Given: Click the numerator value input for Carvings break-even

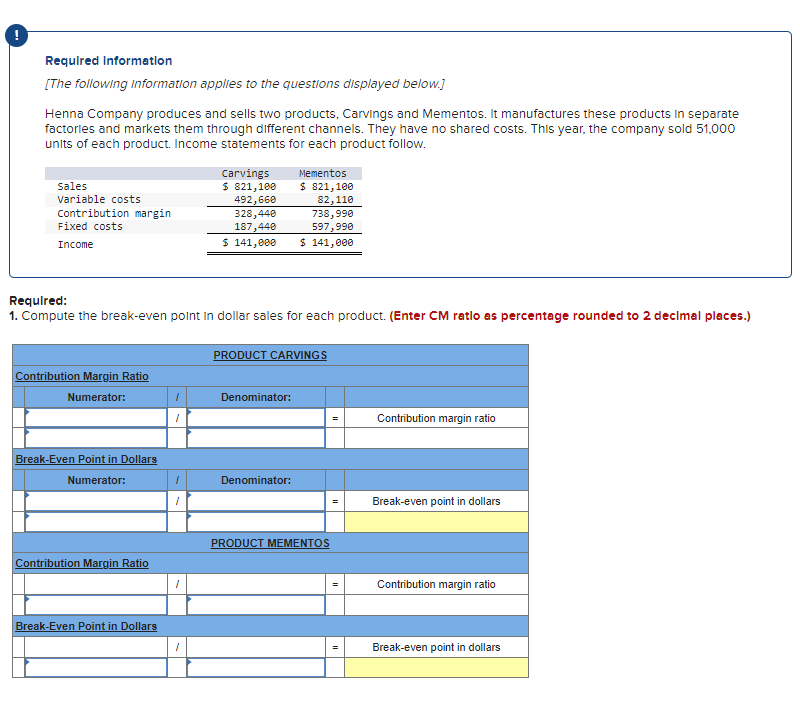Looking at the screenshot, I should [93, 521].
